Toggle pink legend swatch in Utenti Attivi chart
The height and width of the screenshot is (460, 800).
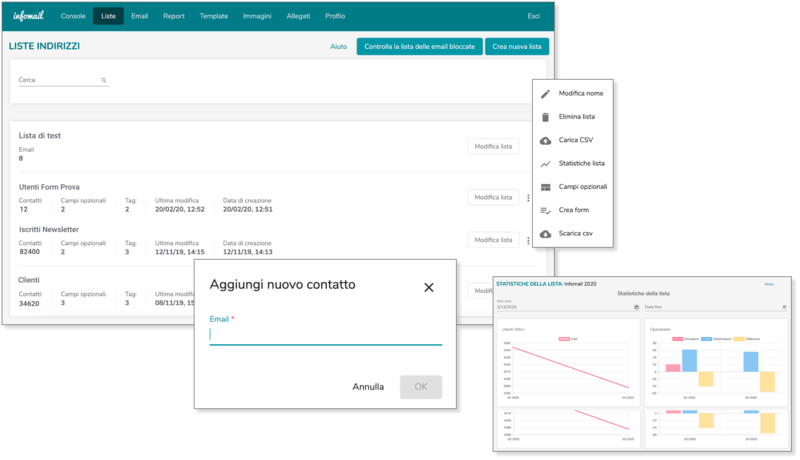[x=564, y=339]
